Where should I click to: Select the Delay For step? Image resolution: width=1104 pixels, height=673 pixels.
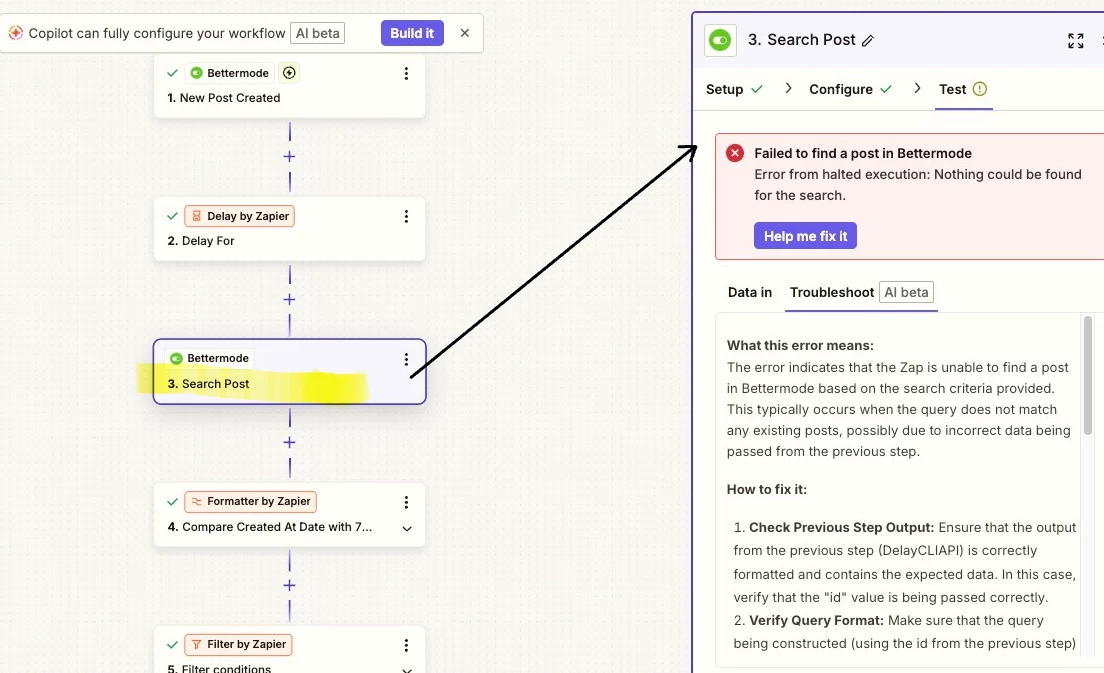click(x=289, y=229)
